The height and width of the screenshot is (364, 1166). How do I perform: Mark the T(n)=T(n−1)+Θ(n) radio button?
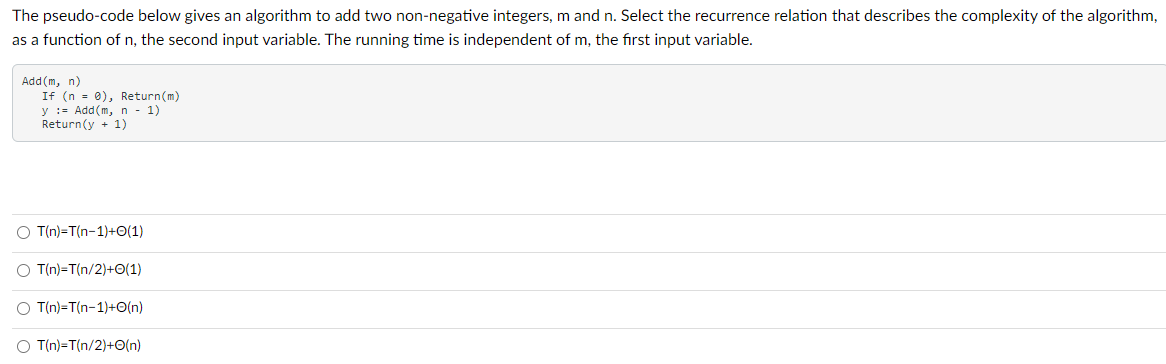pos(25,307)
